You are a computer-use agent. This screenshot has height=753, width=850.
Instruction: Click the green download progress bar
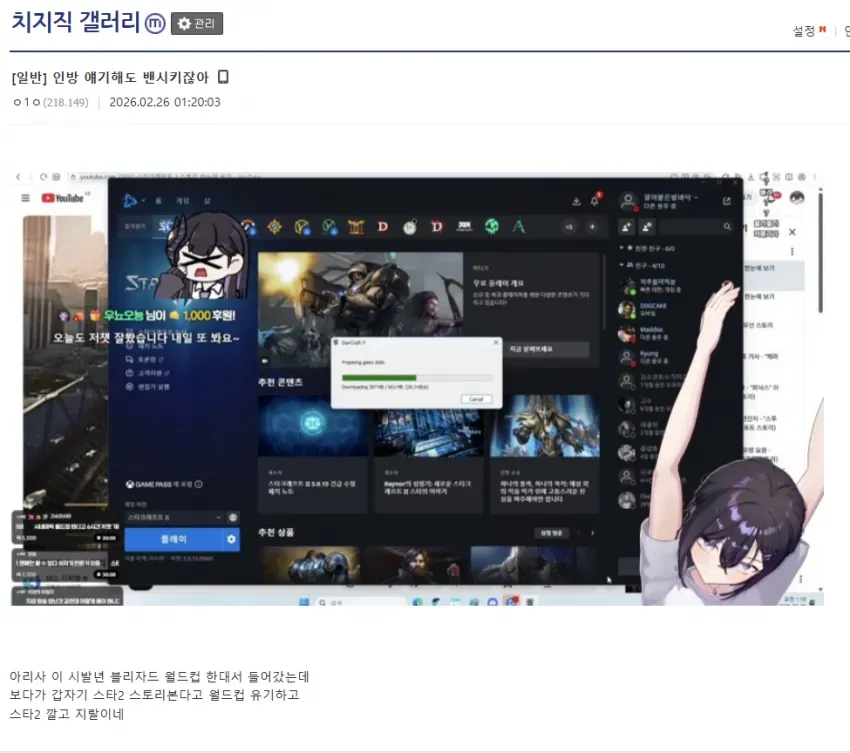(x=379, y=377)
